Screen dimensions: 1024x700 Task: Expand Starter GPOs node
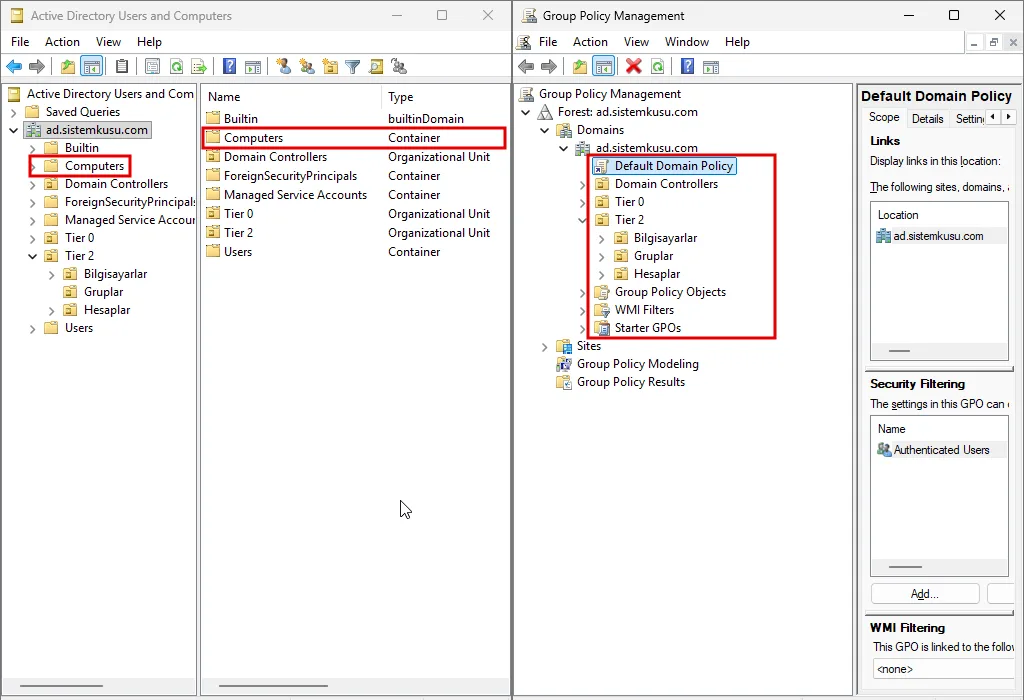[x=583, y=328]
